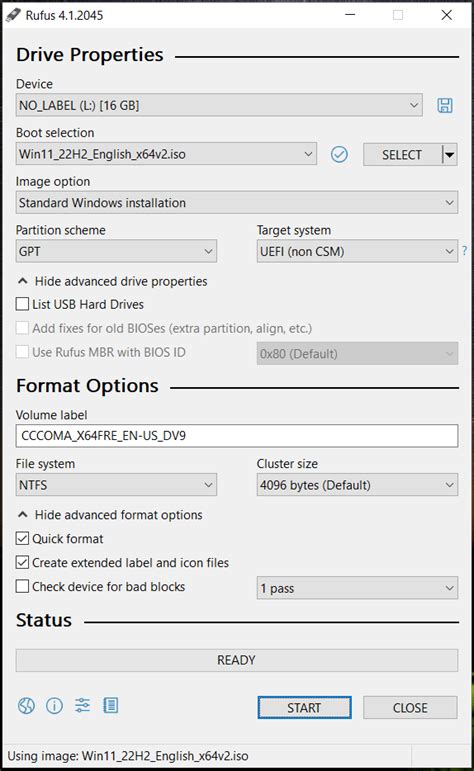Open the File system NTFS dropdown

pos(117,485)
